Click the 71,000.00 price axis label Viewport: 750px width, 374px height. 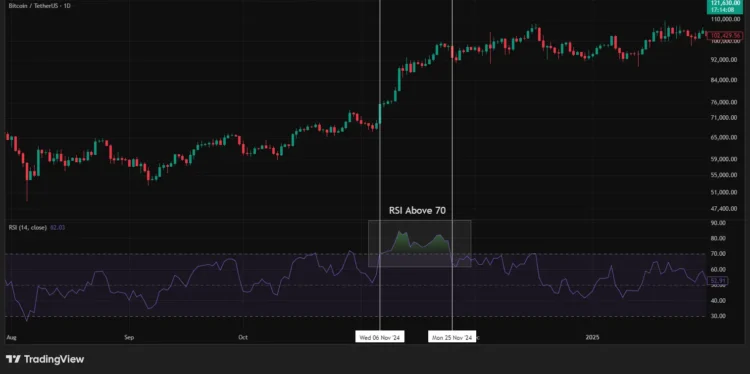coord(725,118)
